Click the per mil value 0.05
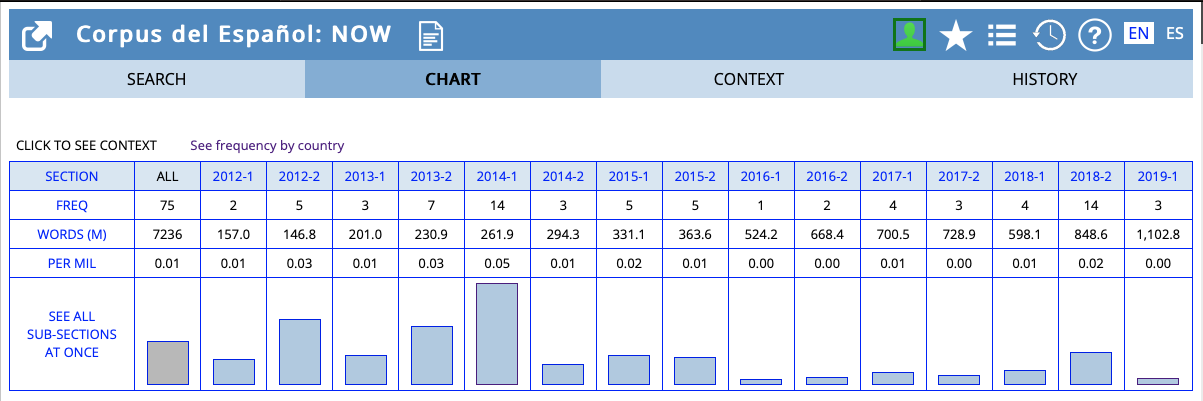The image size is (1203, 401). point(497,263)
